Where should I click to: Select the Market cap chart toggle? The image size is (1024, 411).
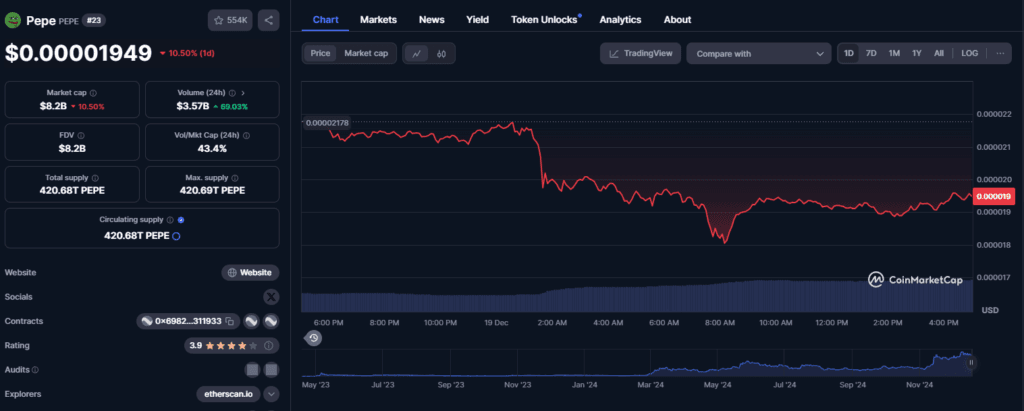pos(366,54)
